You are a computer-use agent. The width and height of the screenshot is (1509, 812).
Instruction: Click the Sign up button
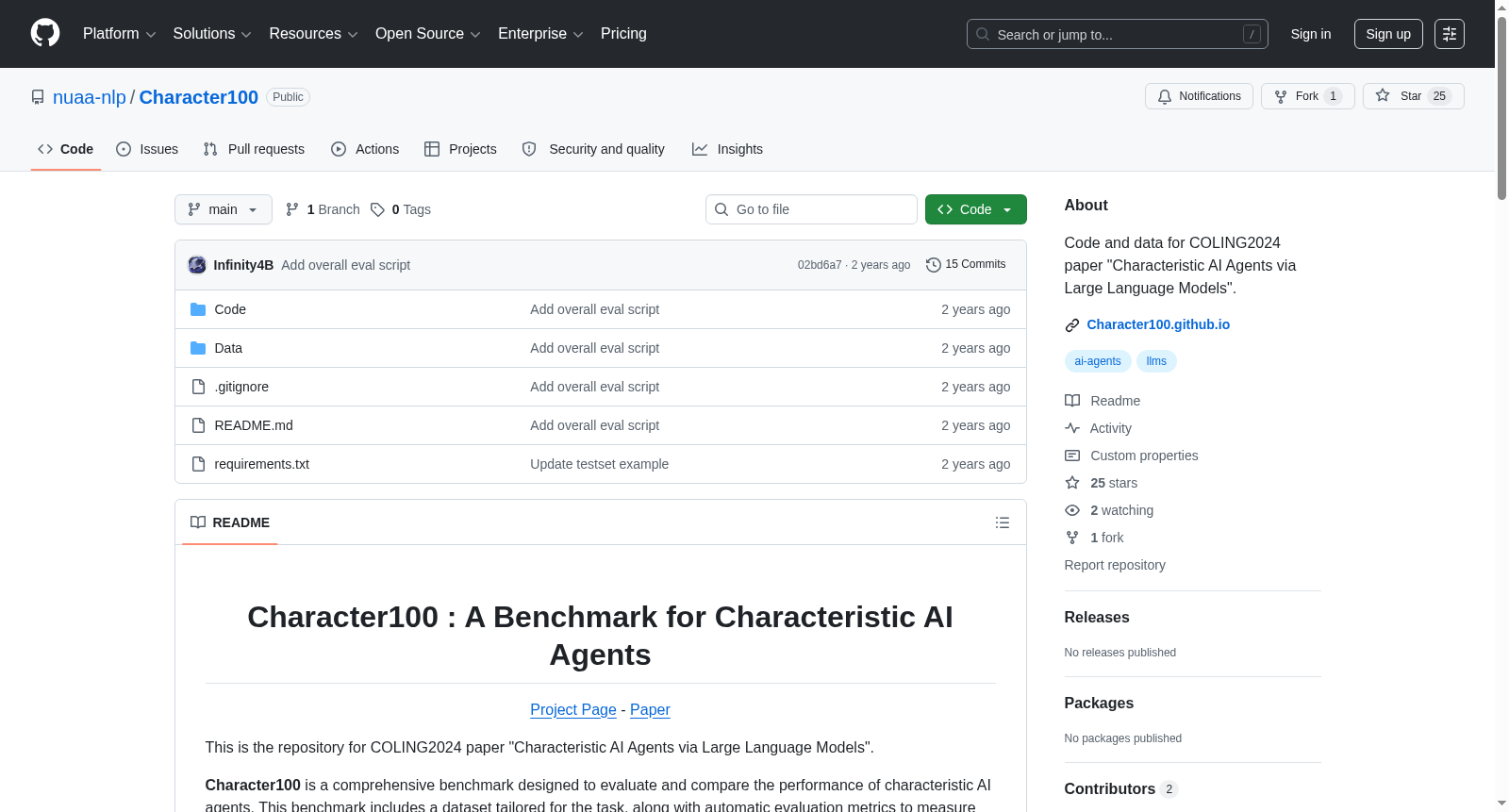coord(1388,34)
